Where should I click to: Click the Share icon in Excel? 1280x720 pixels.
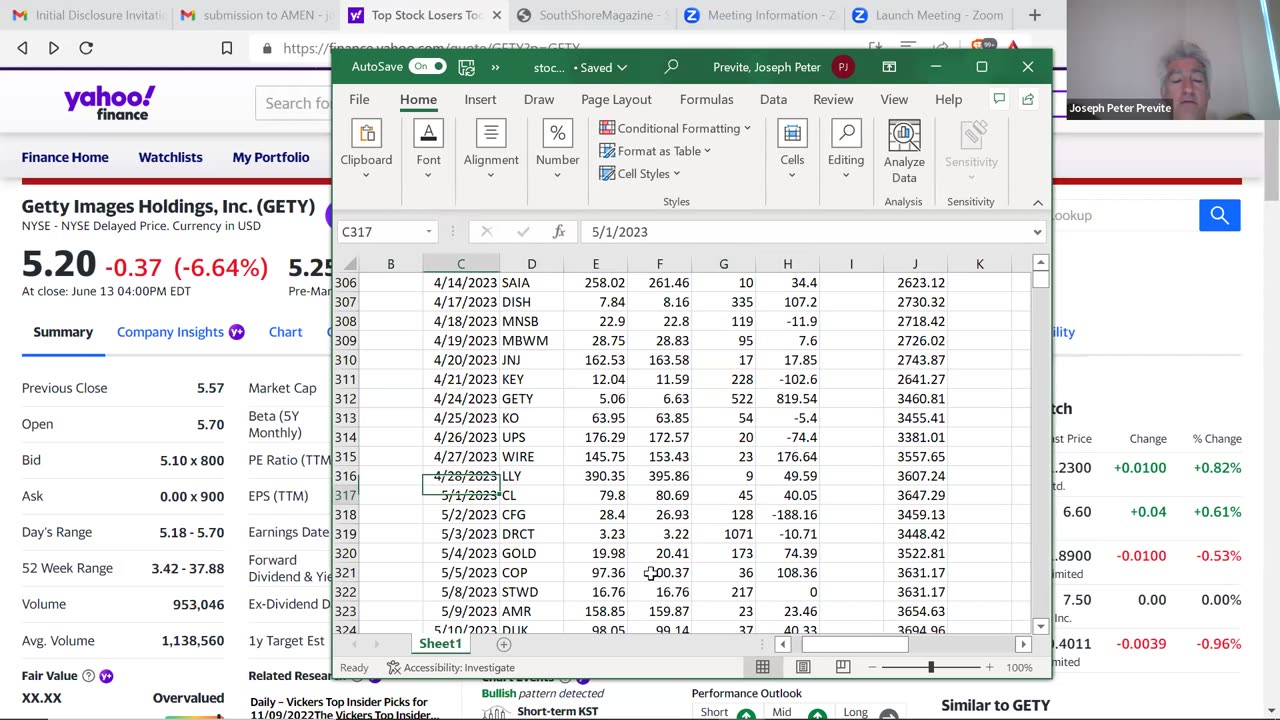click(1028, 98)
